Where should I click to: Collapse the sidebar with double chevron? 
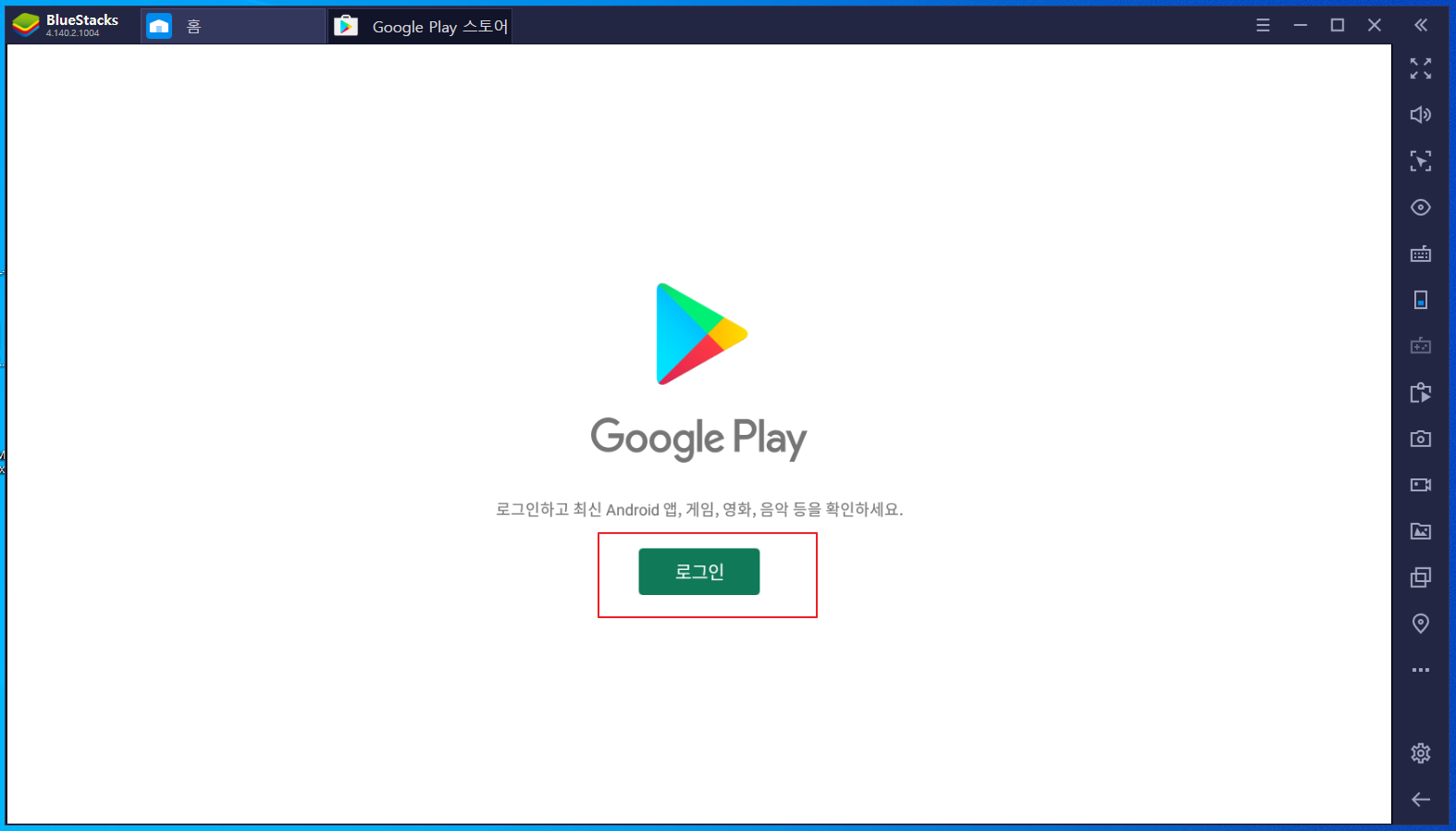pos(1421,25)
